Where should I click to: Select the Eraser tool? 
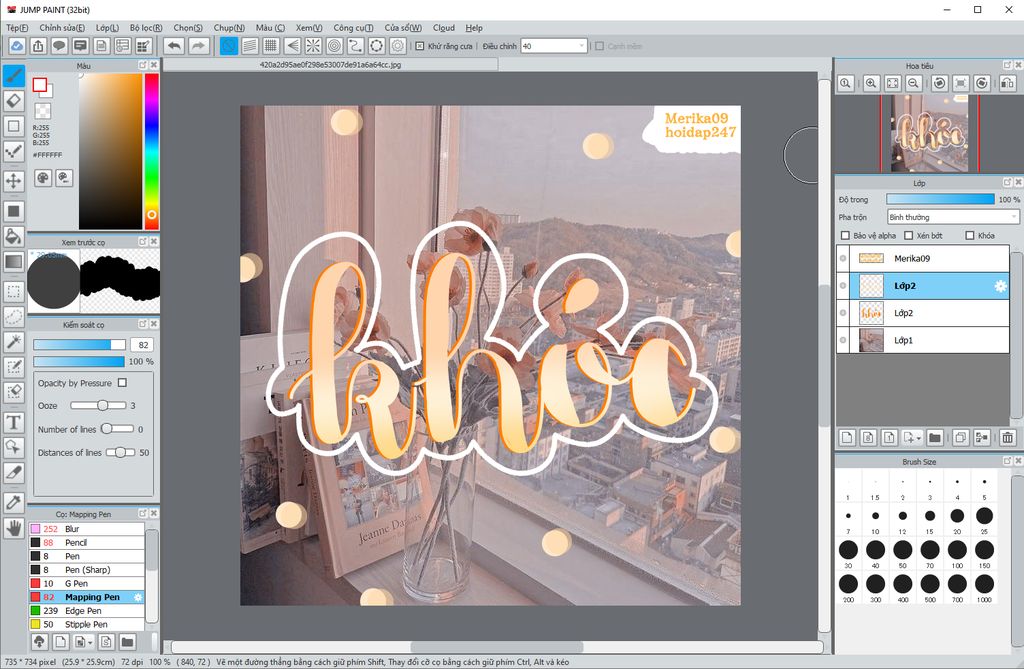(x=14, y=101)
